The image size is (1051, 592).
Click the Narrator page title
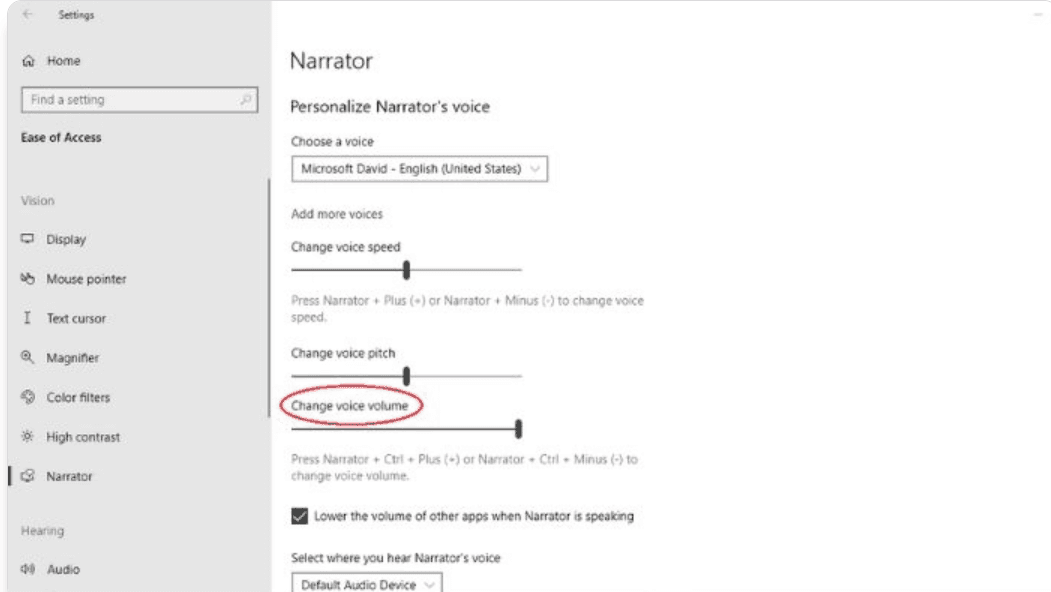(x=331, y=61)
